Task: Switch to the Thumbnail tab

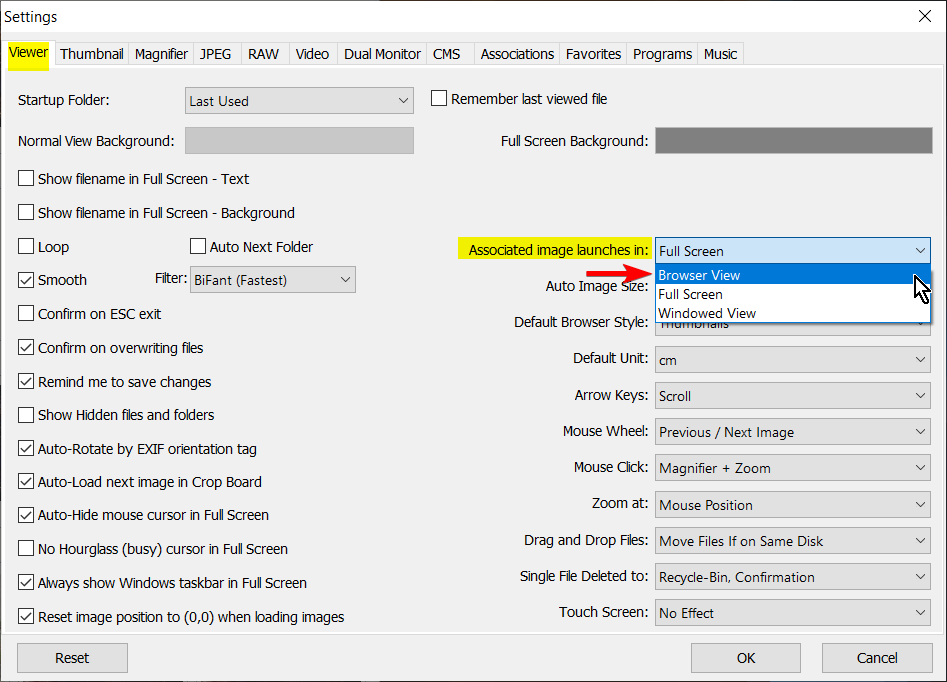Action: [92, 54]
